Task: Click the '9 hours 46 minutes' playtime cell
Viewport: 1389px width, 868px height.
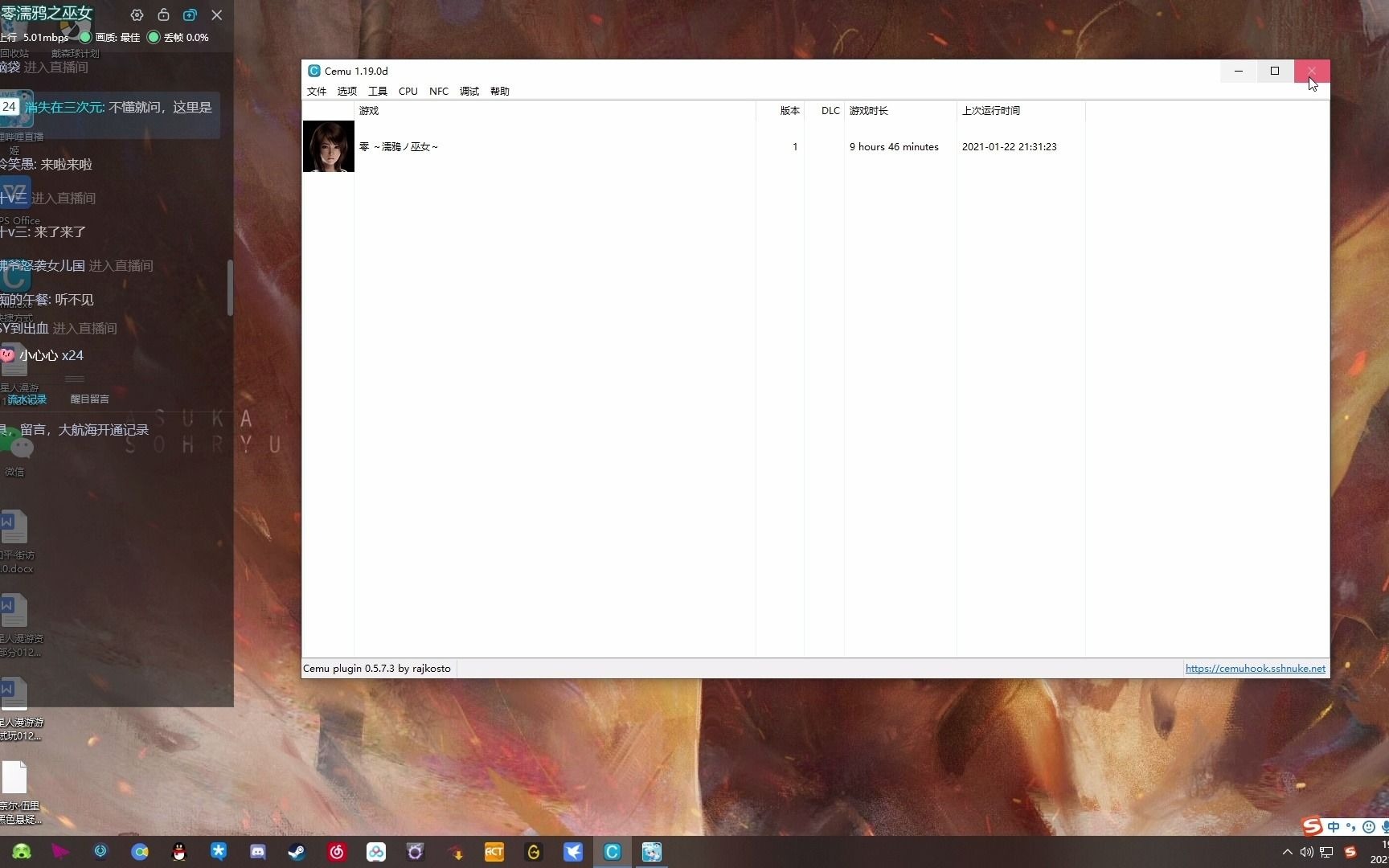Action: point(894,147)
